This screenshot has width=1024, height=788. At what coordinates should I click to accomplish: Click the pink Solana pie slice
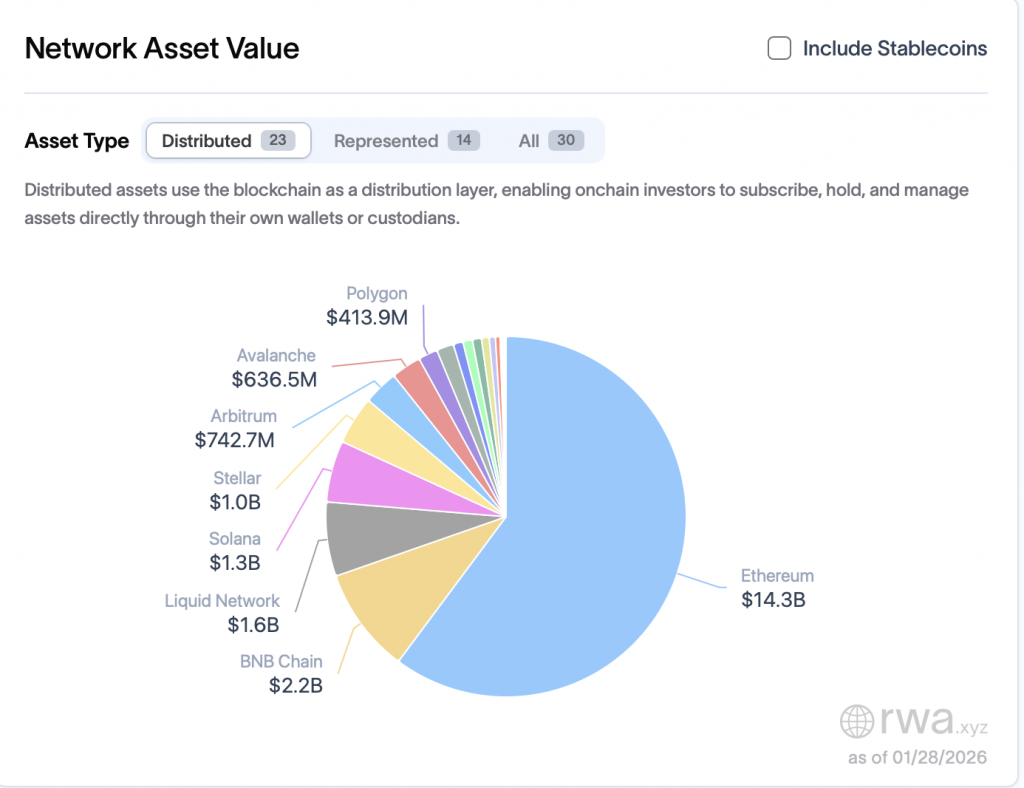coord(360,475)
